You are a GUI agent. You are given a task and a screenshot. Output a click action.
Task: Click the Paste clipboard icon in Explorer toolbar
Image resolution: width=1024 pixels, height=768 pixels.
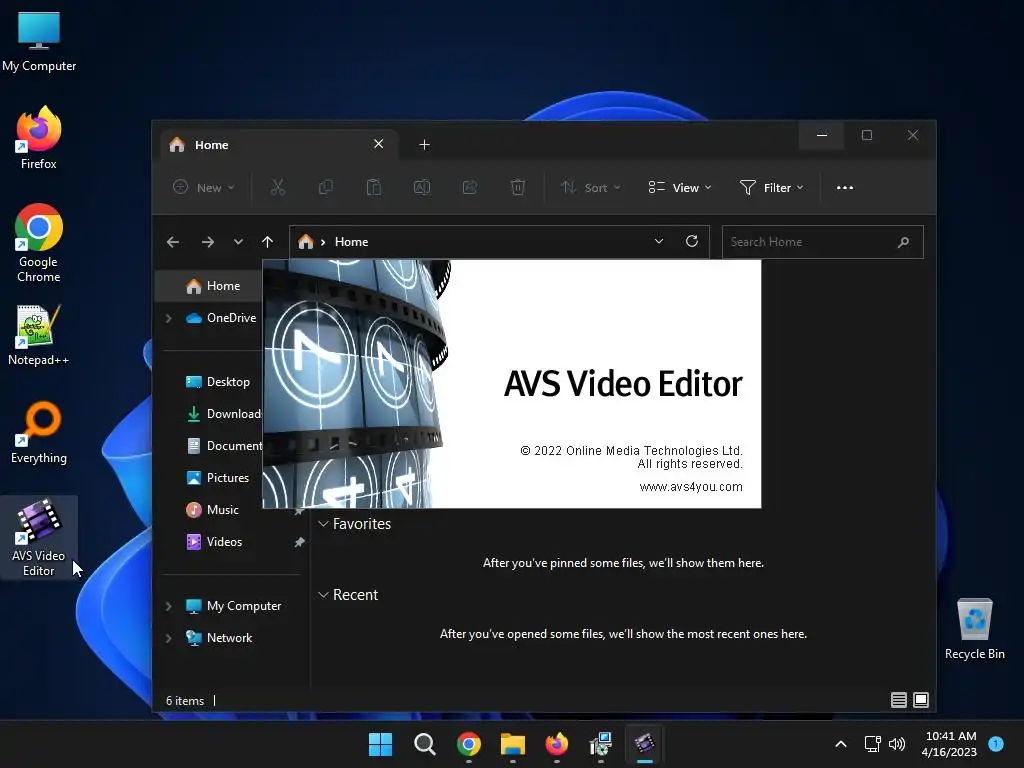tap(374, 187)
